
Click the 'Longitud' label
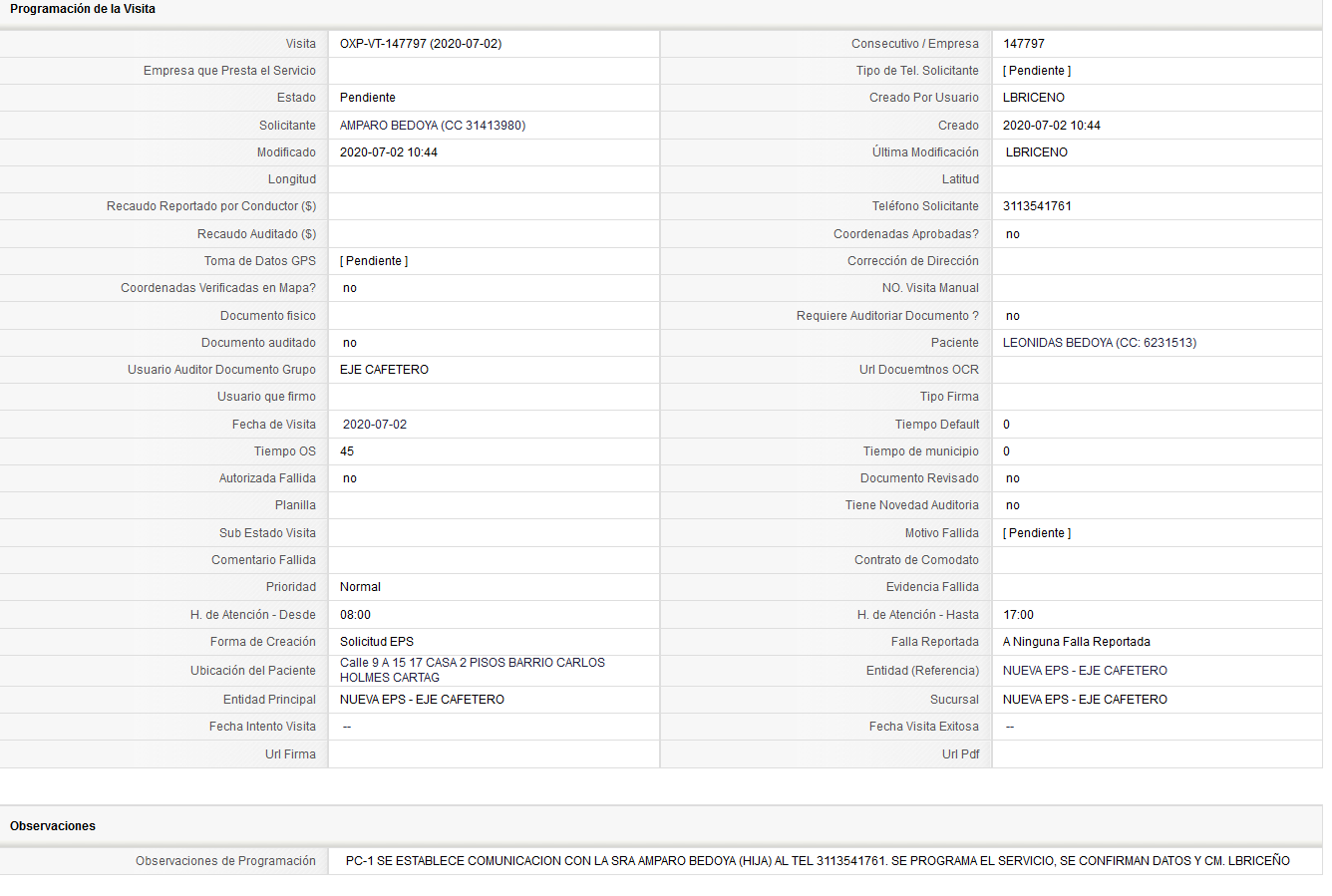292,179
